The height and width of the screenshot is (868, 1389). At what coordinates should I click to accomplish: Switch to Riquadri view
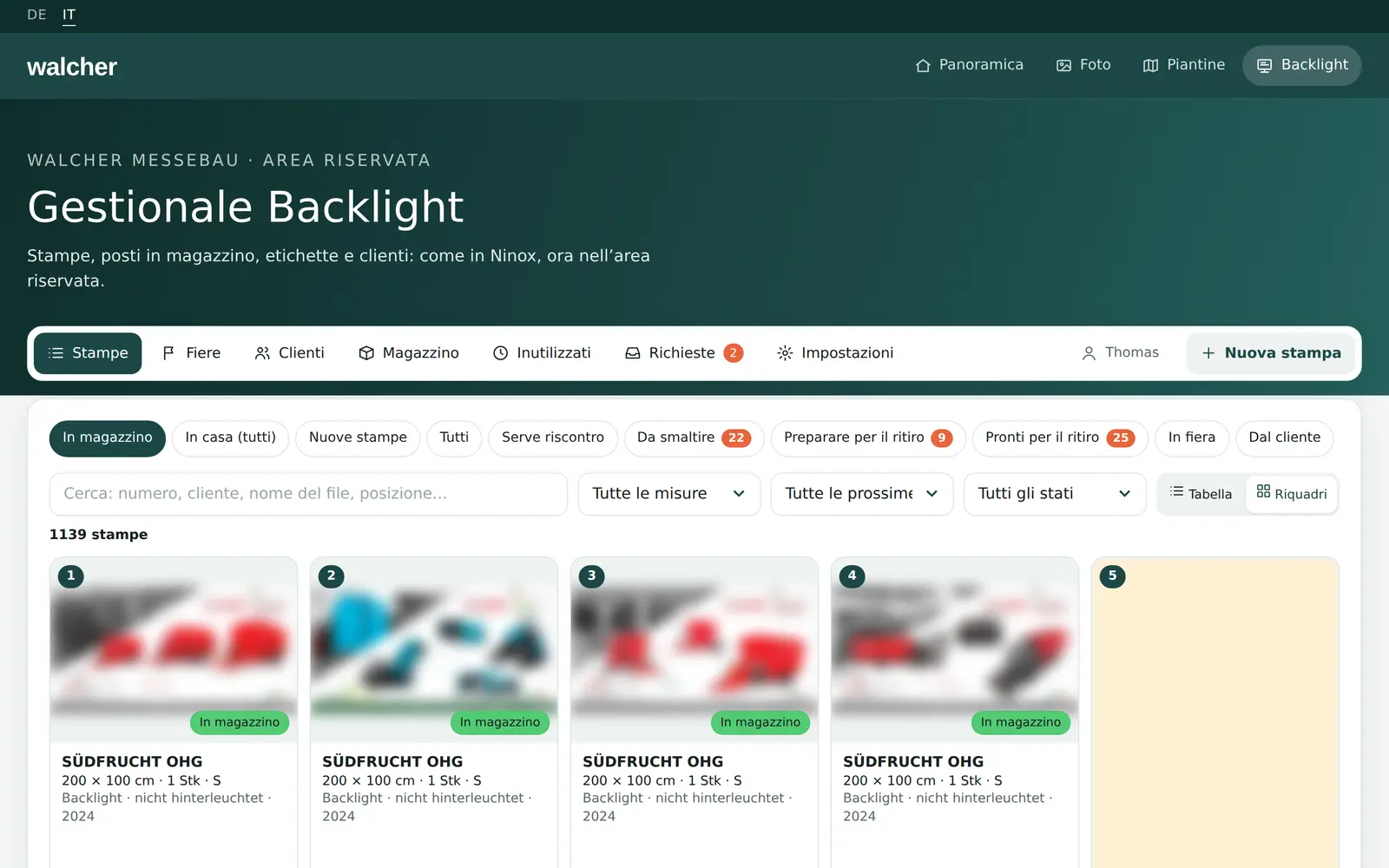tap(1292, 494)
